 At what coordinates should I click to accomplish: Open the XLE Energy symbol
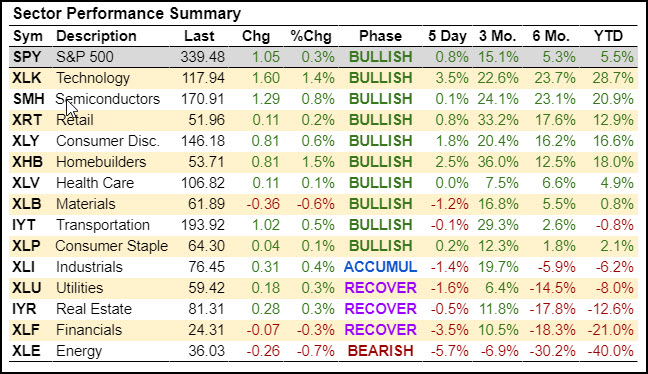point(26,351)
